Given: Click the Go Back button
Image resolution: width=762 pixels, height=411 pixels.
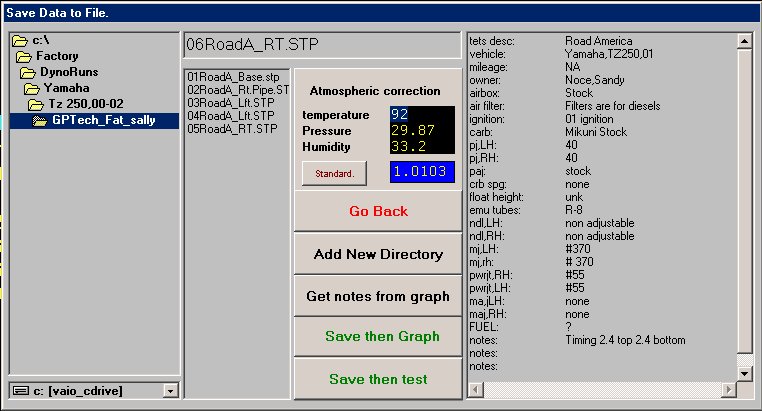Looking at the screenshot, I should click(x=378, y=212).
